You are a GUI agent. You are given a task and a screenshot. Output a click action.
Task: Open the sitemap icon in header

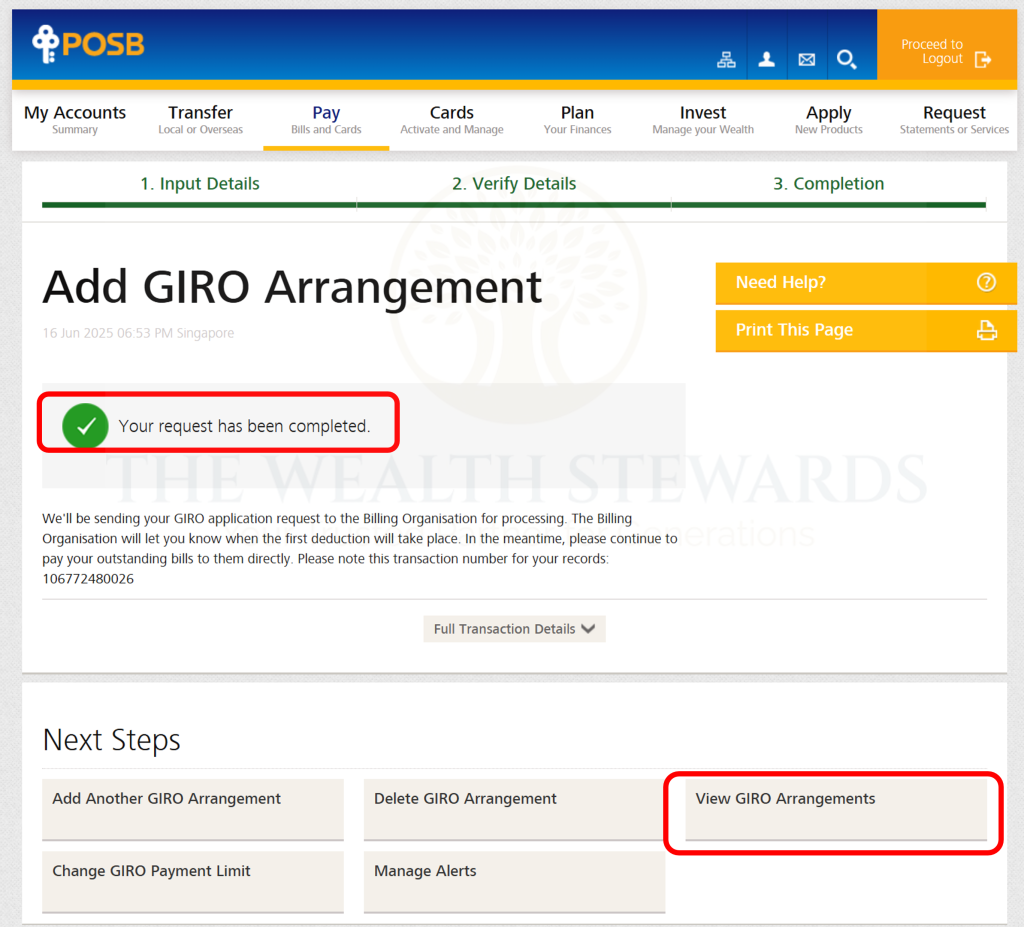[726, 60]
